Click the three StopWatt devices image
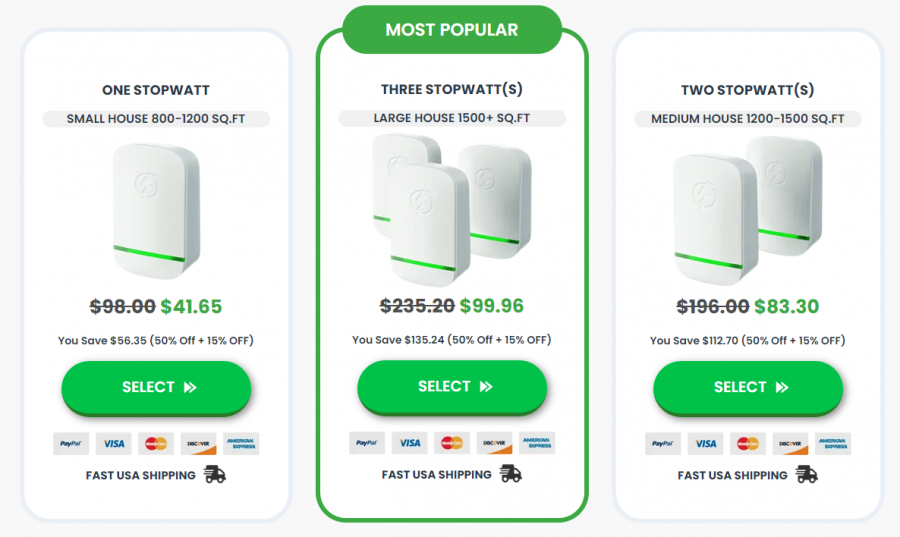Viewport: 900px width, 537px height. tap(450, 207)
